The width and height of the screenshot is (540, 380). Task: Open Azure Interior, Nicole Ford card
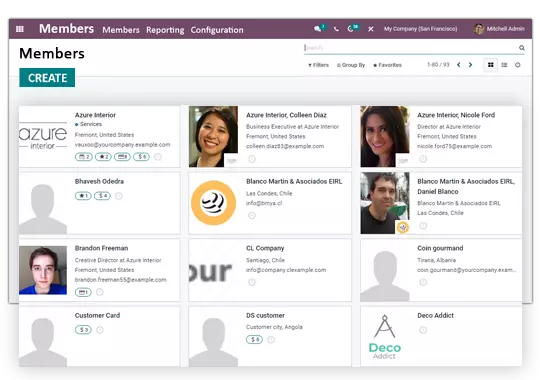point(441,136)
